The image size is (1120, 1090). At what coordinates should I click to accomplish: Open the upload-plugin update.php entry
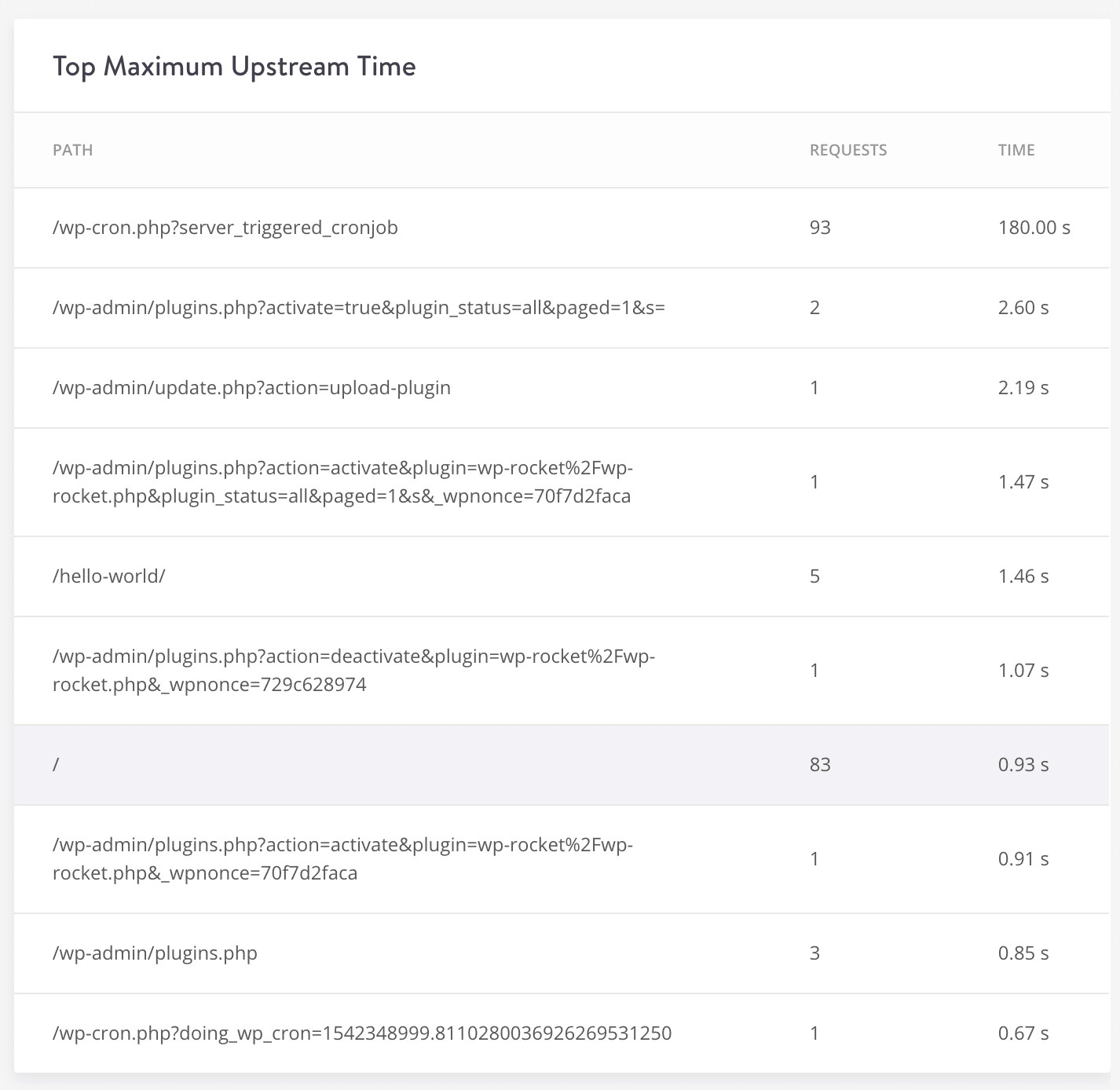tap(252, 387)
